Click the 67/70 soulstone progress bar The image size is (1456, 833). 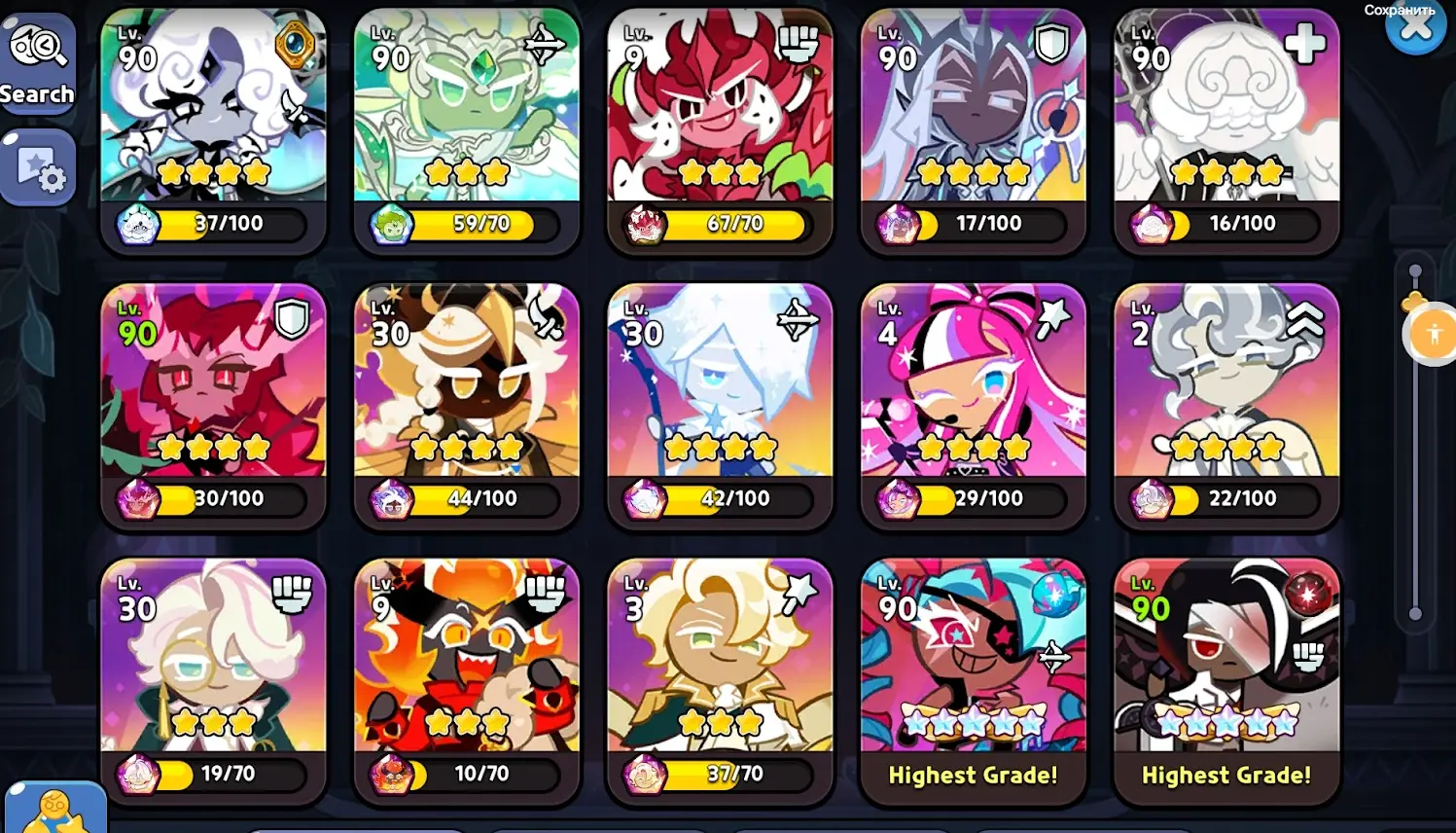(721, 224)
